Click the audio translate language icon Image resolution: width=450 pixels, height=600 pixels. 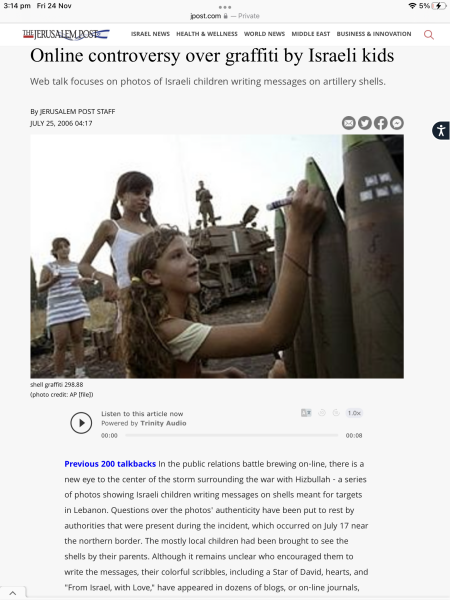coord(306,413)
